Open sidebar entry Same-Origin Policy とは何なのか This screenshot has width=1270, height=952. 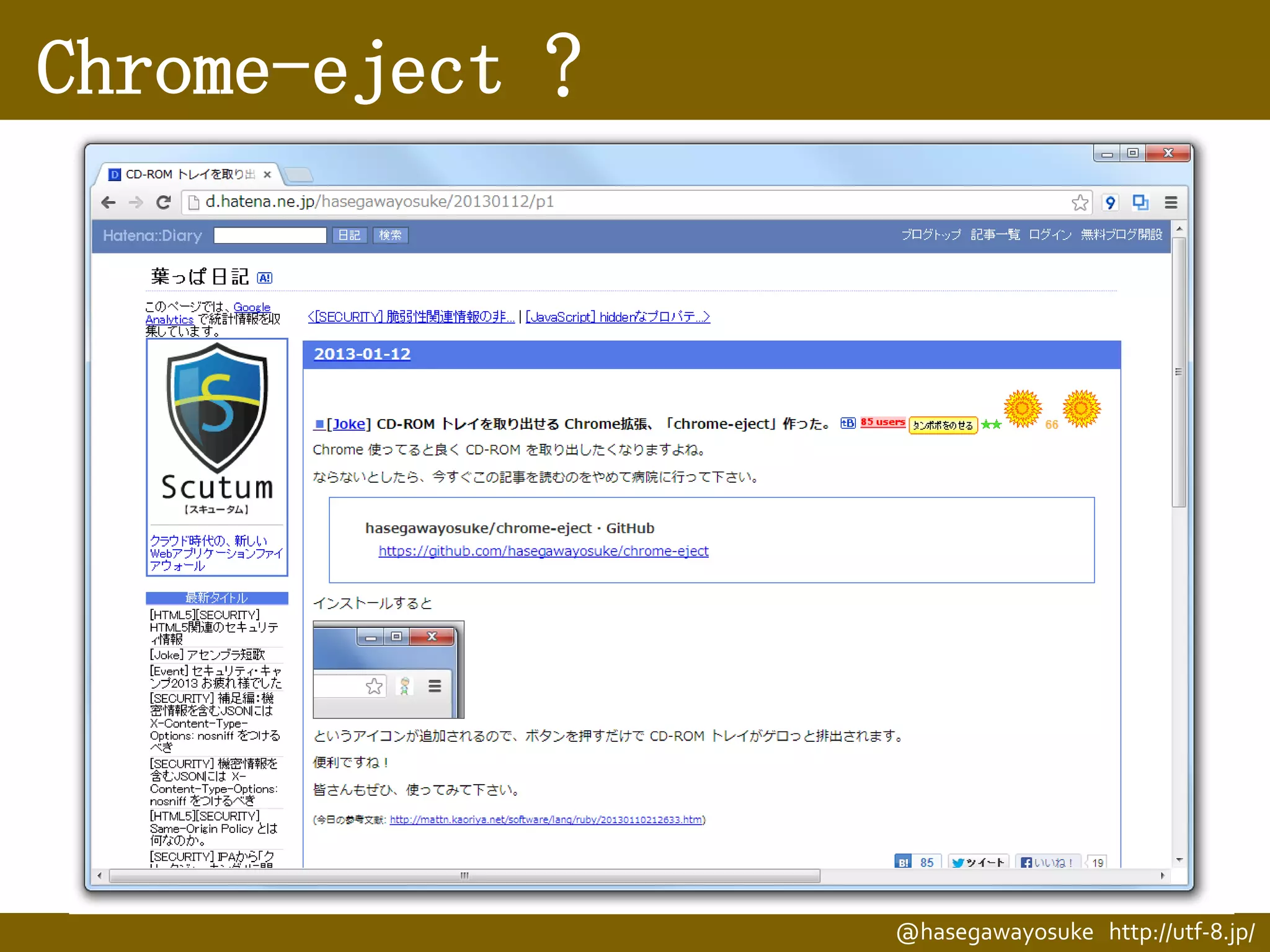(213, 828)
